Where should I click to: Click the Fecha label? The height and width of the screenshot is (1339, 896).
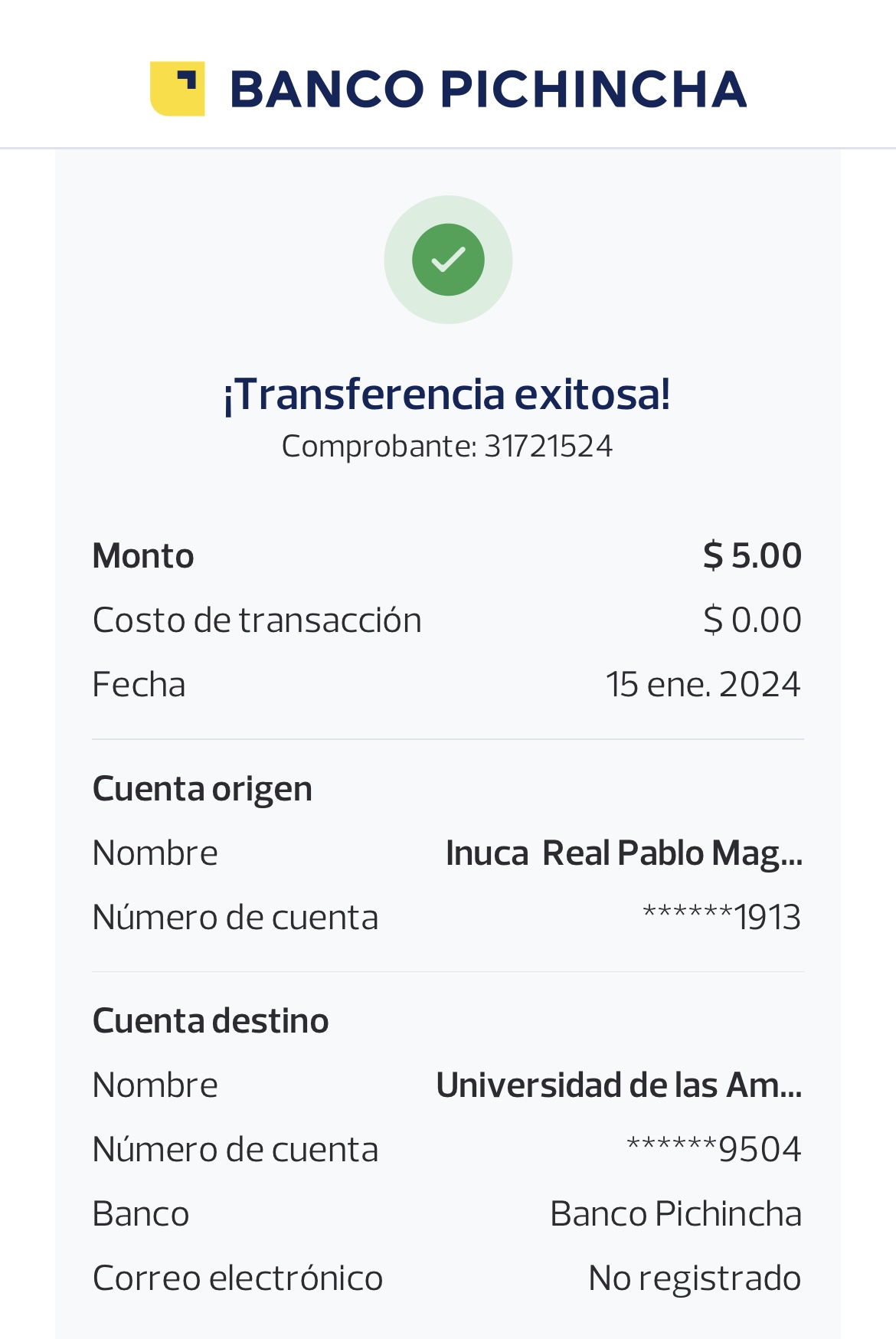[139, 685]
